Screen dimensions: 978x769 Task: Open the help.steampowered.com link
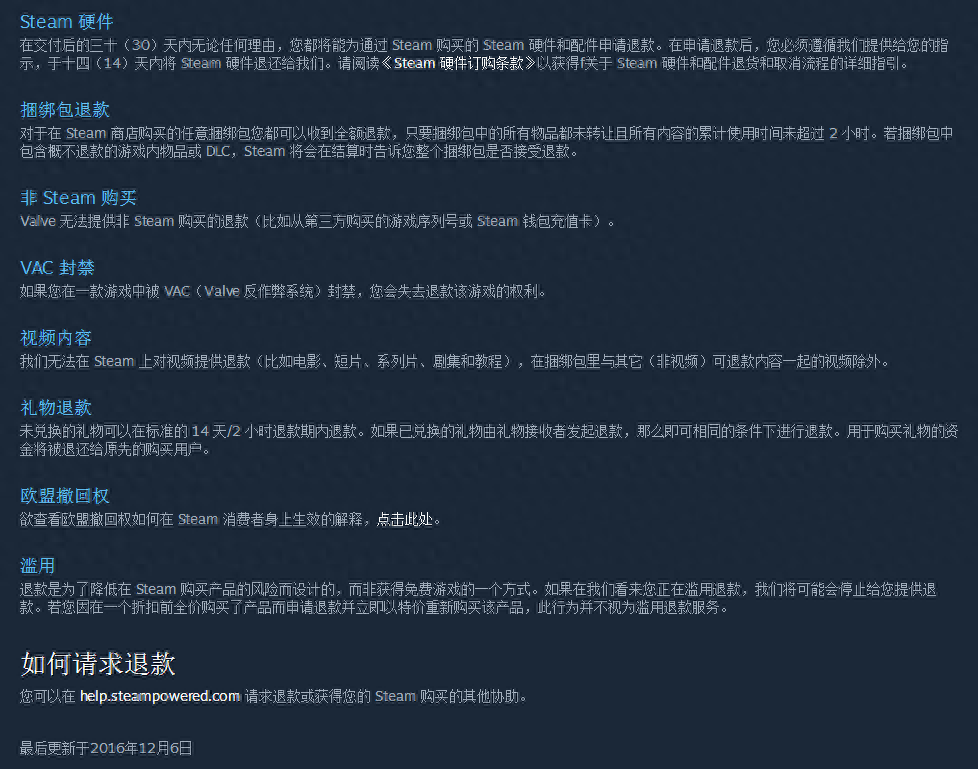(x=160, y=697)
